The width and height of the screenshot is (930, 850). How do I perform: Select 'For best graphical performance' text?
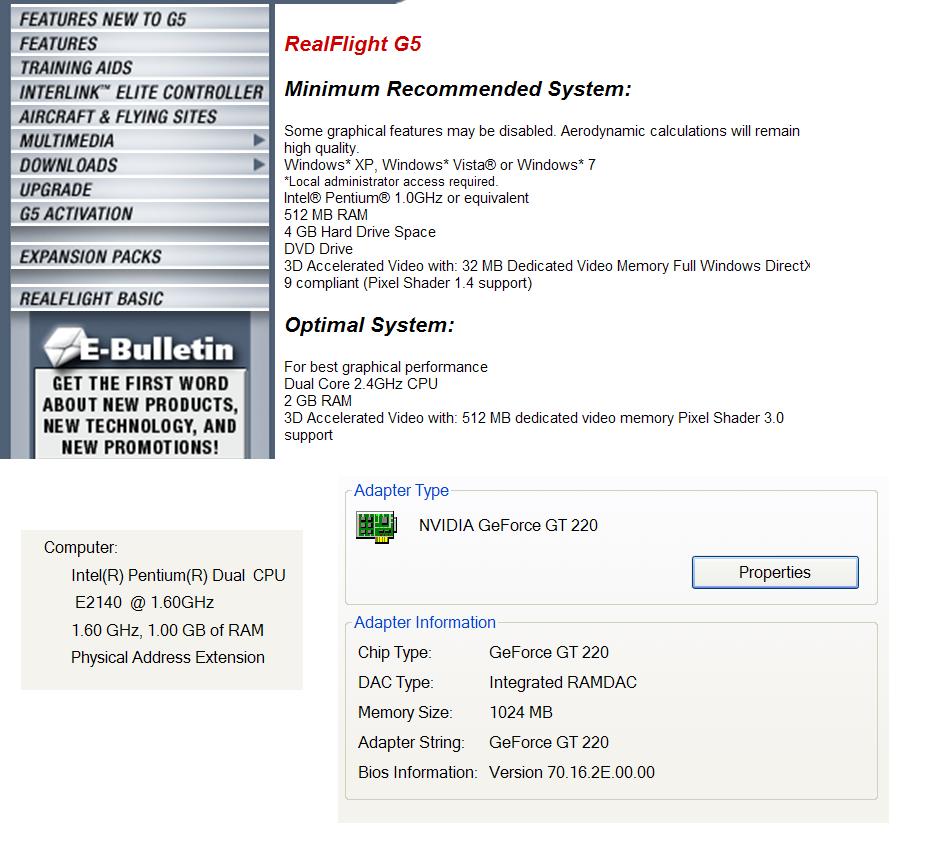coord(386,367)
